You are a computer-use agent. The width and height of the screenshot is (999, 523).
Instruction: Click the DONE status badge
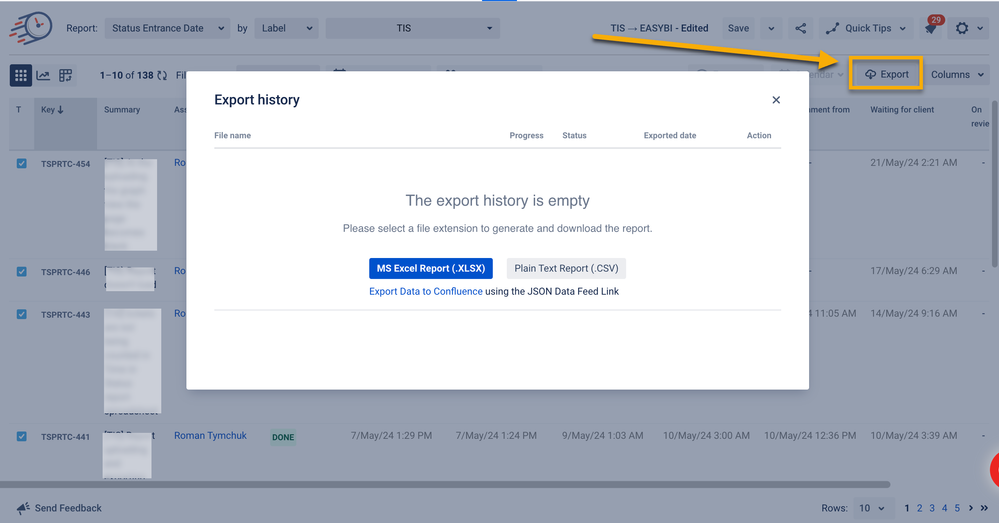pos(283,437)
